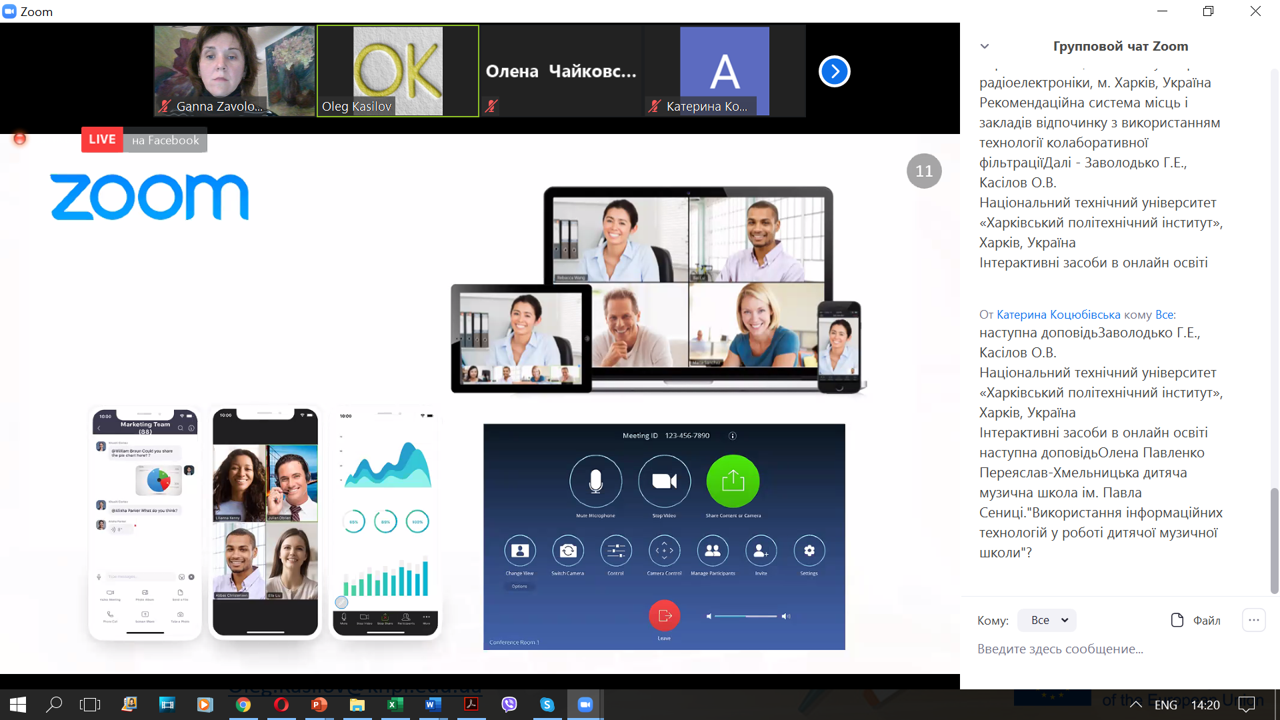Select Ganna Zavolo video thumbnail

pos(235,71)
